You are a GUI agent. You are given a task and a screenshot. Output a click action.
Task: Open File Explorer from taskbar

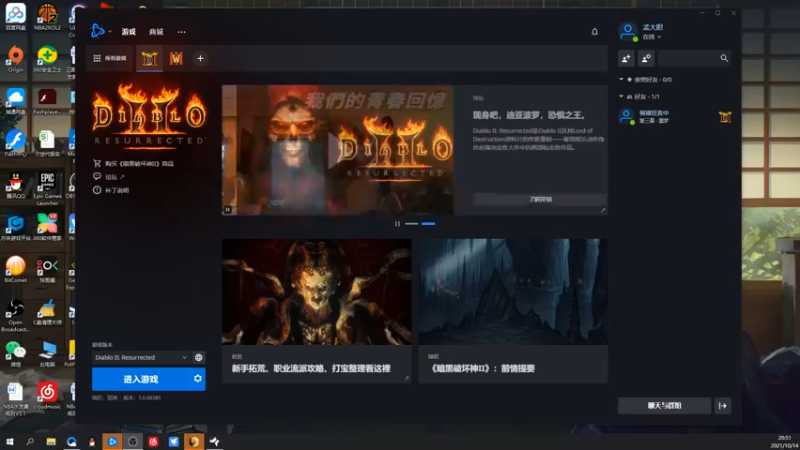point(51,442)
